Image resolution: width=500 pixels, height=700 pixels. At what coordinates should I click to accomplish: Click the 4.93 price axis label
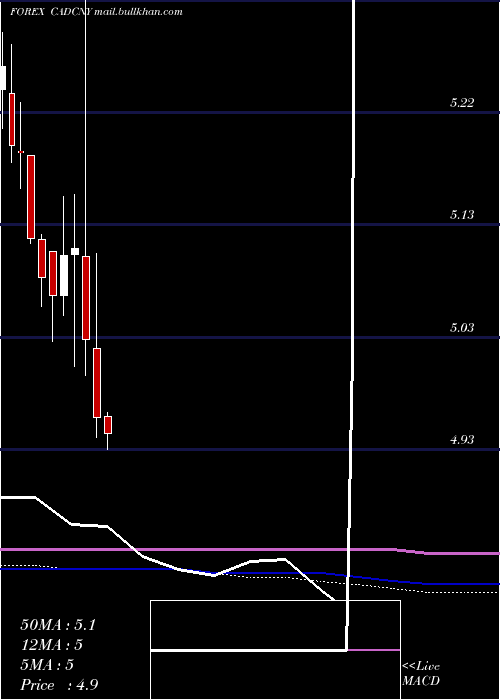tap(461, 440)
